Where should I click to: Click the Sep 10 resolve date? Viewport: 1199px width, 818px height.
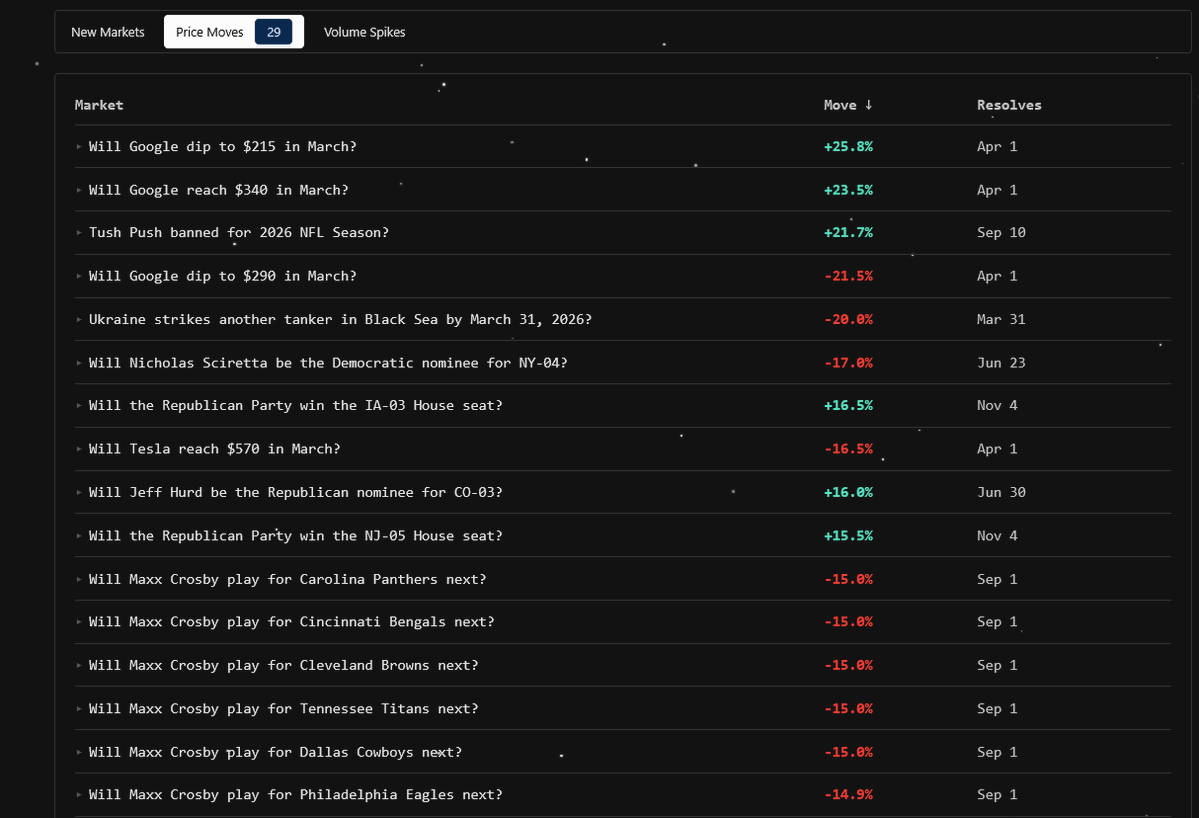click(x=1001, y=232)
